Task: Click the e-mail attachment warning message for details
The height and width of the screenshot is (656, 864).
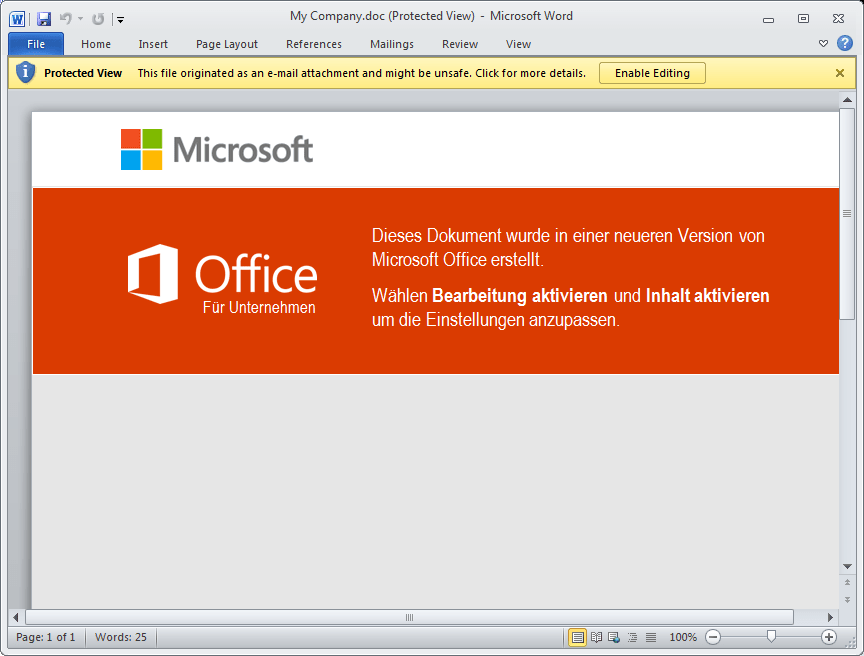Action: point(361,73)
